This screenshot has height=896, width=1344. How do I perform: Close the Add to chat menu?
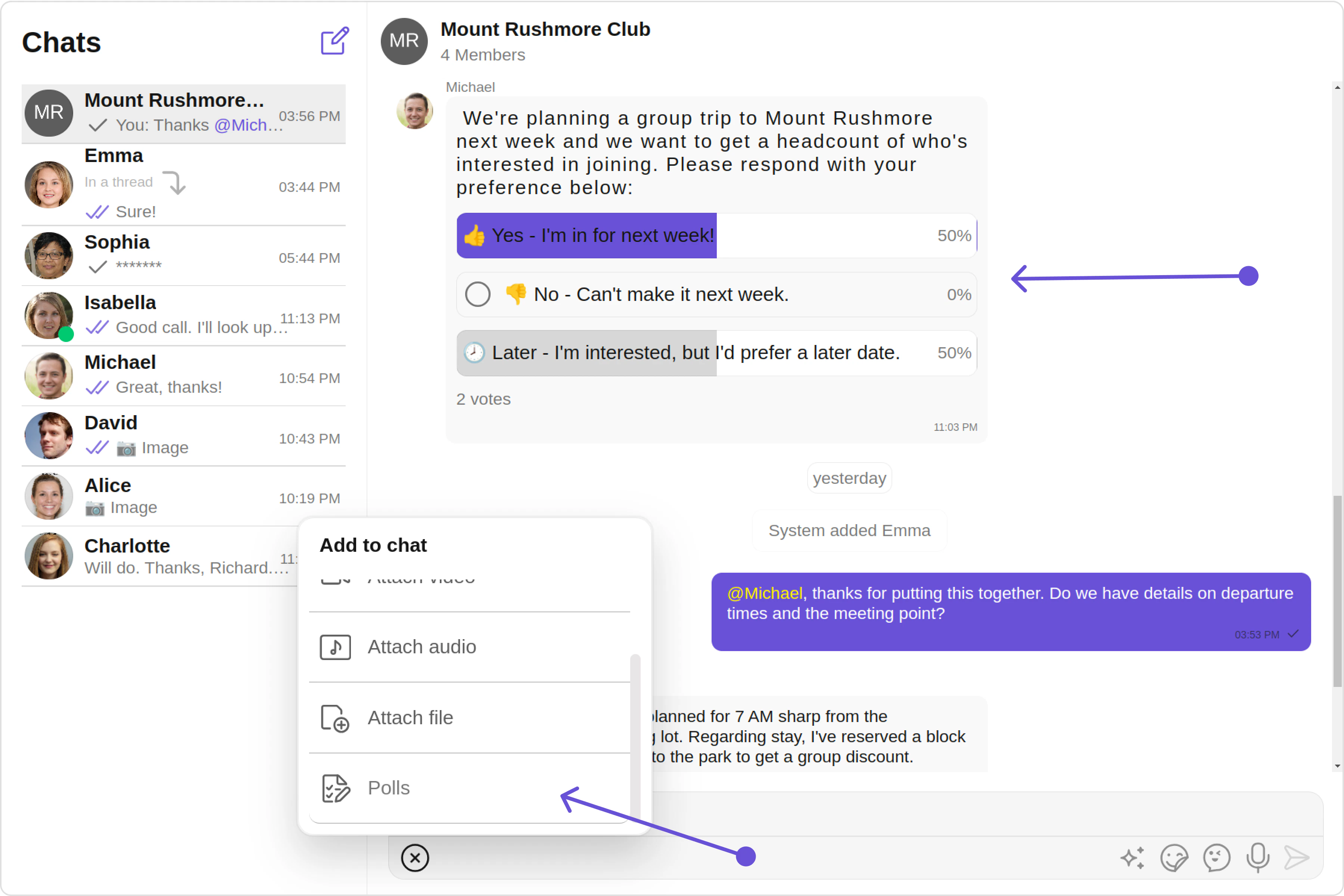point(415,858)
